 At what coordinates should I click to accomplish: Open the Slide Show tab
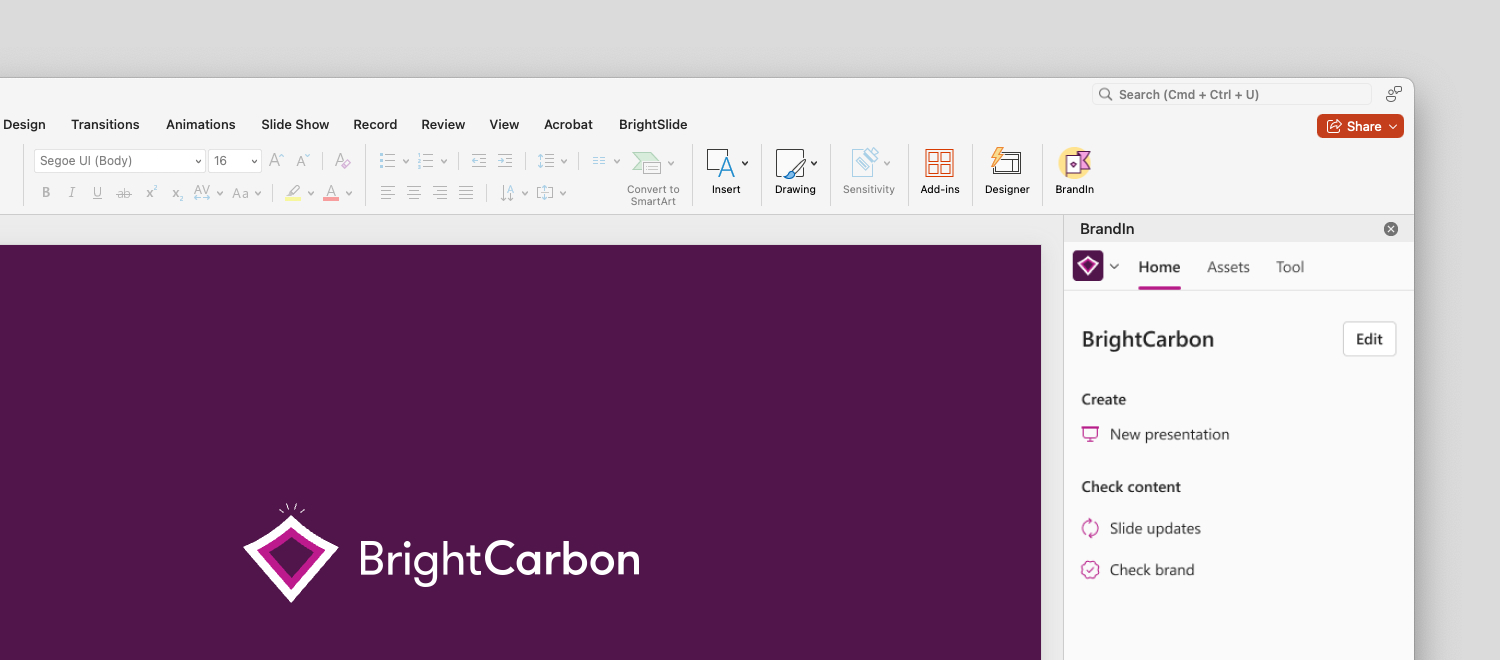pos(295,125)
